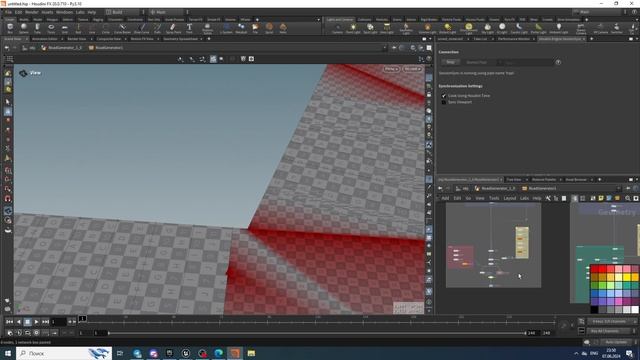Open the Windows Start menu
Viewport: 640px width, 360px height.
[x=8, y=353]
